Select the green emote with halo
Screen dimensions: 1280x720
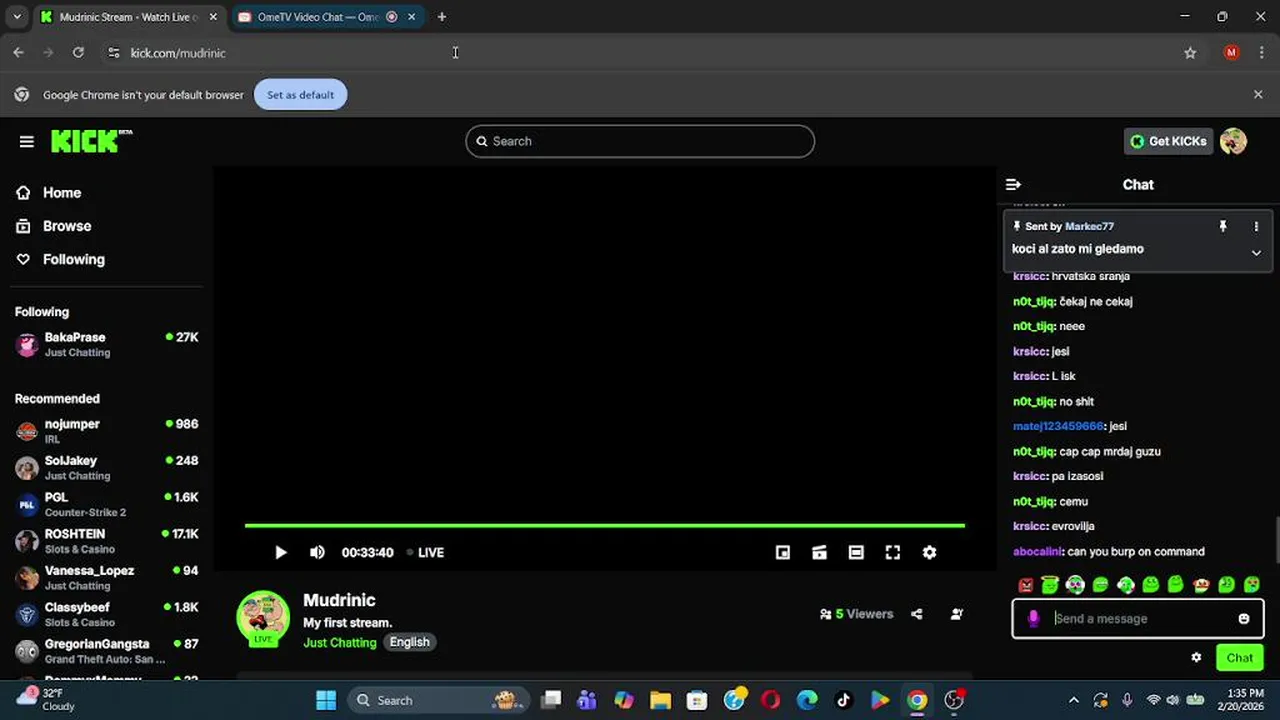(x=1050, y=585)
